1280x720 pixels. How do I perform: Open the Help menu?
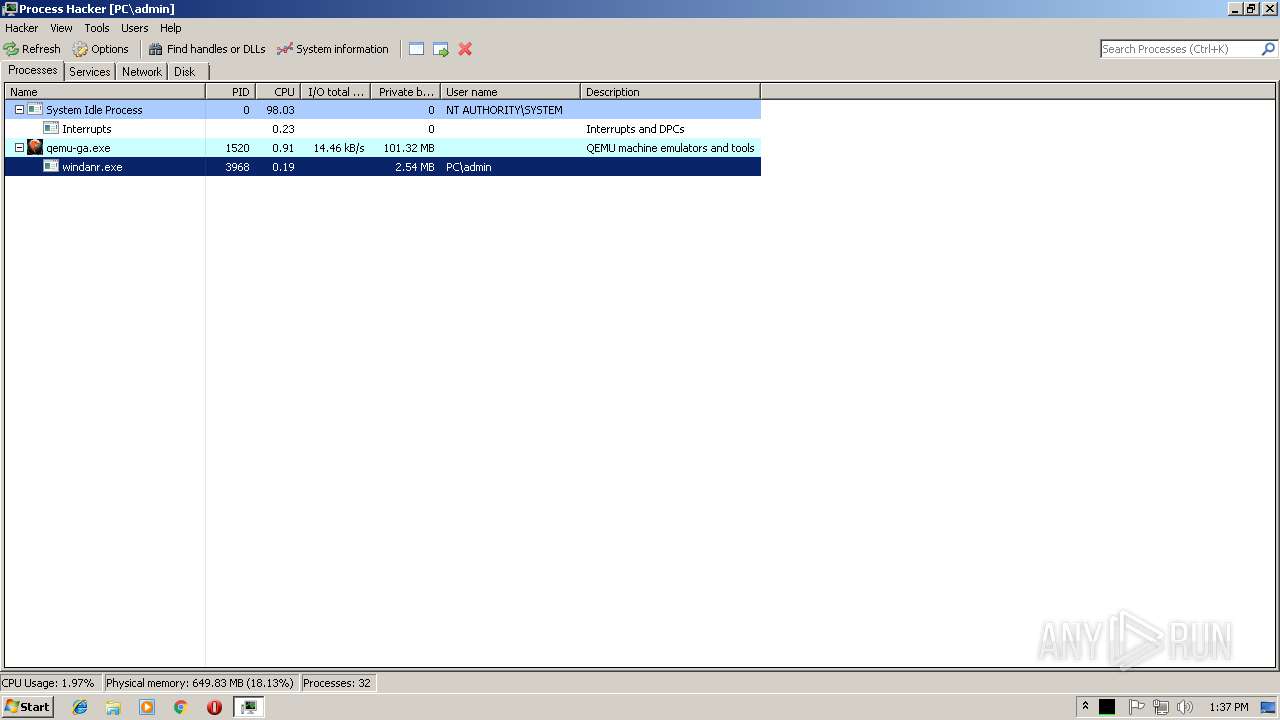tap(171, 28)
